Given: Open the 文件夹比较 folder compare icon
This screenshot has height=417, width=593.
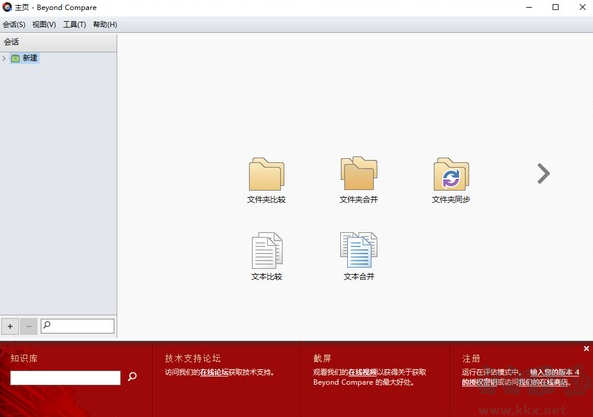Looking at the screenshot, I should tap(267, 180).
